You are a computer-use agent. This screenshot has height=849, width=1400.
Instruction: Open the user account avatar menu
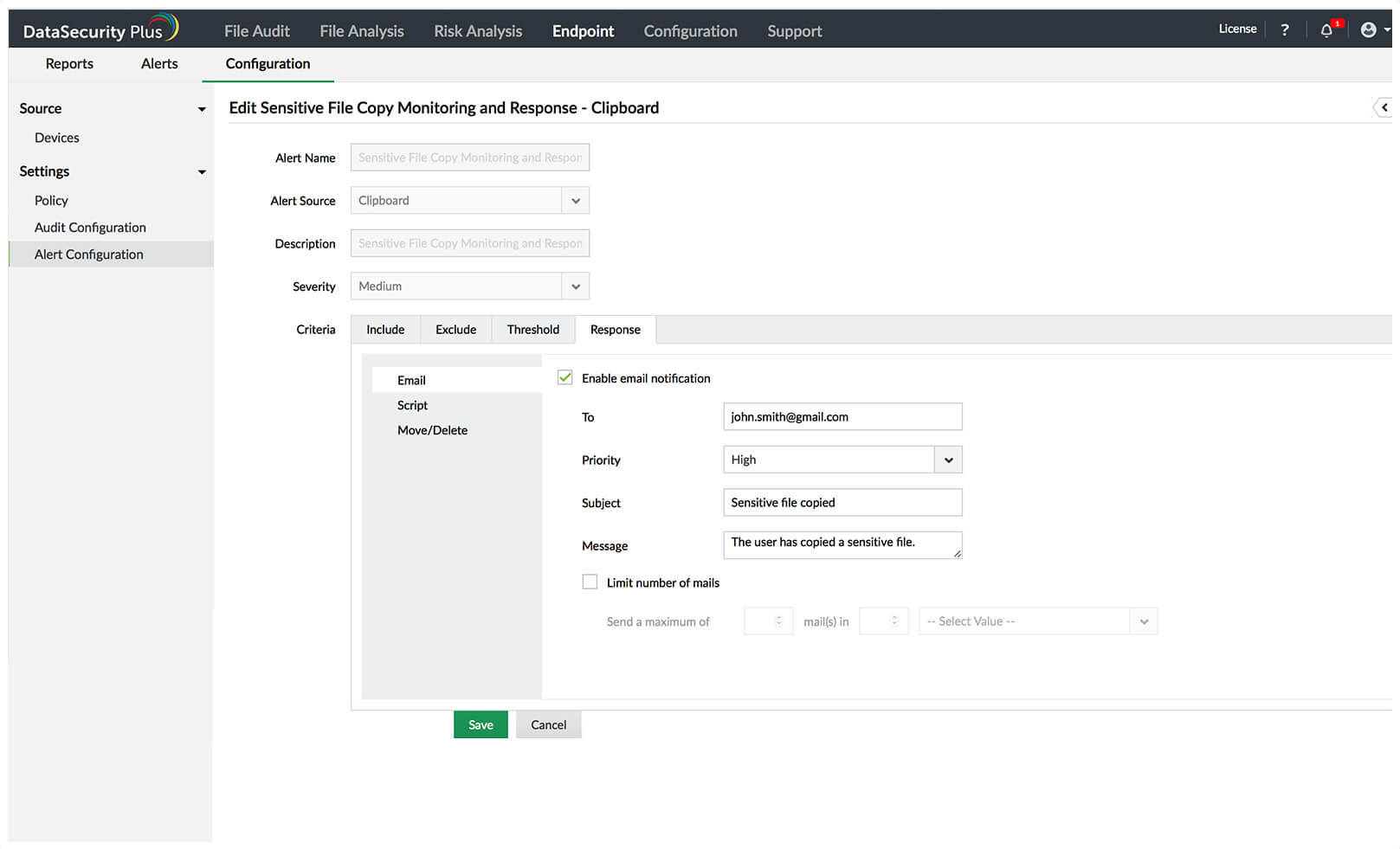tap(1369, 30)
